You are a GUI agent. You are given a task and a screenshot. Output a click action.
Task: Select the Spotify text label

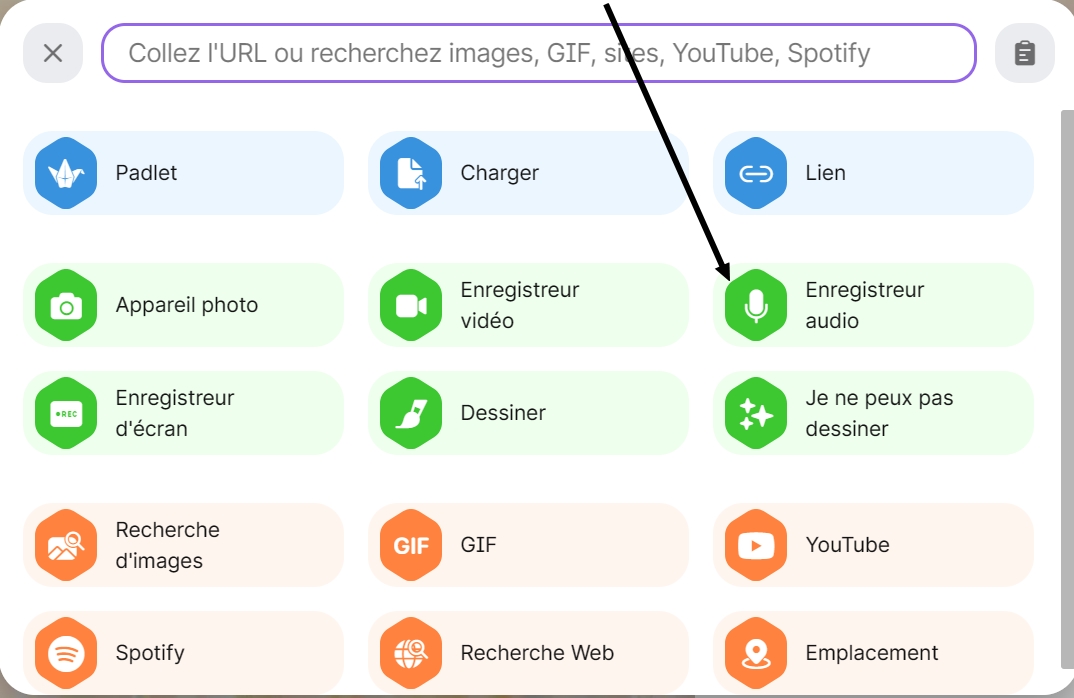click(150, 653)
